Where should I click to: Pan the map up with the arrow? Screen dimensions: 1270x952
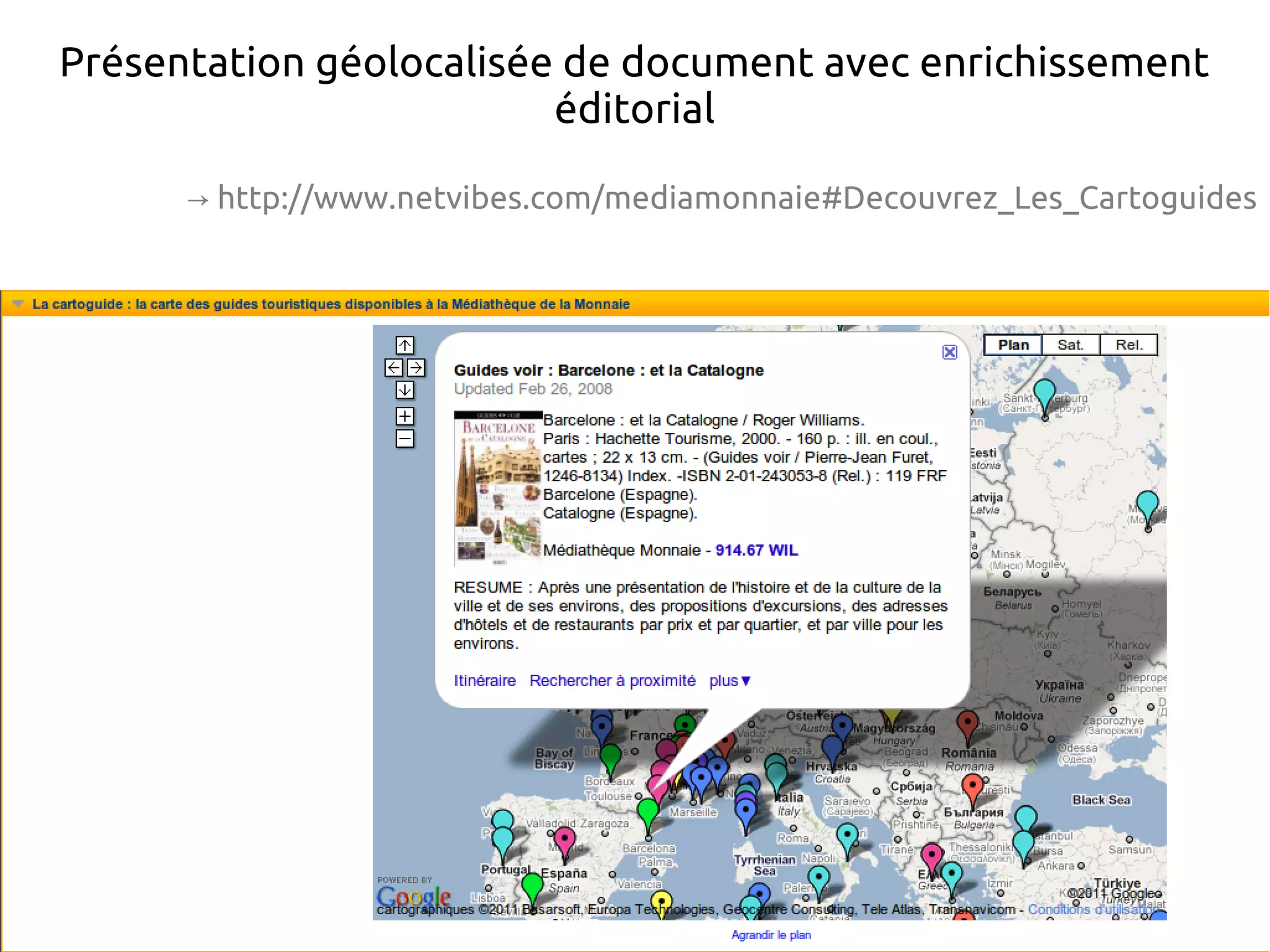405,345
